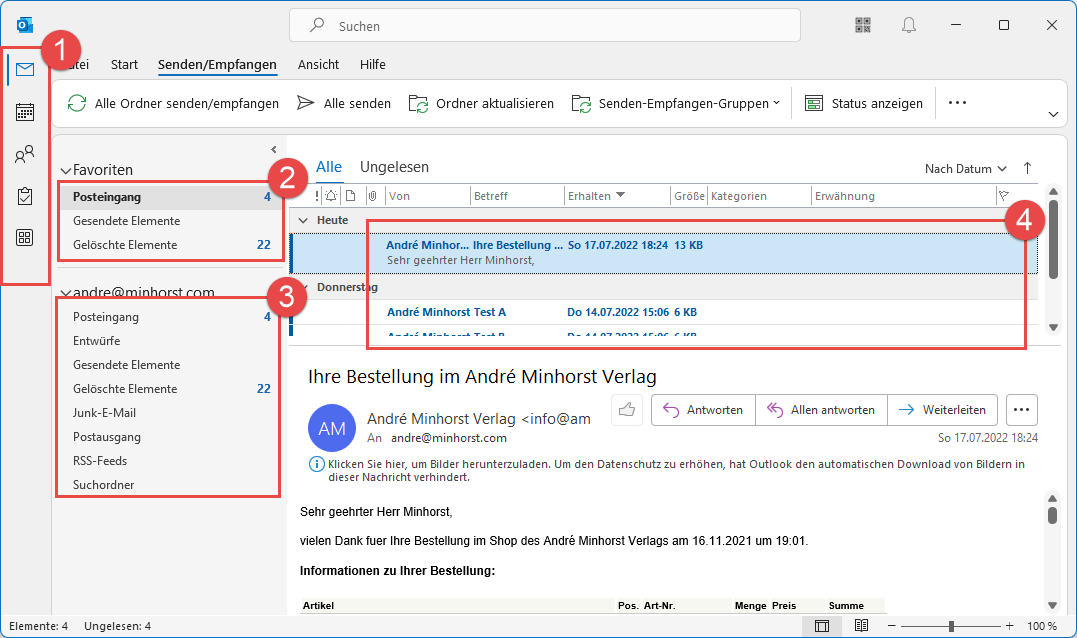Open Senden-Empfangen-Gruppen dropdown
Viewport: 1077px width, 638px height.
point(676,103)
